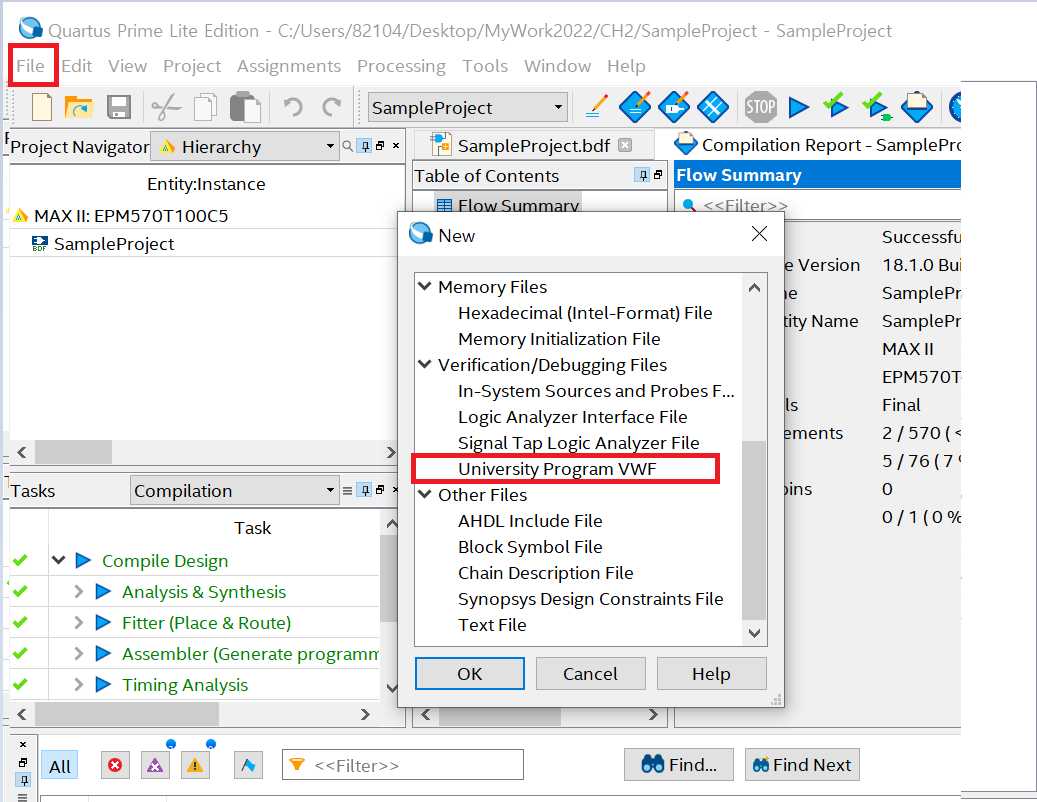This screenshot has width=1037, height=802.
Task: Click the Project Navigator search icon
Action: coord(347,146)
